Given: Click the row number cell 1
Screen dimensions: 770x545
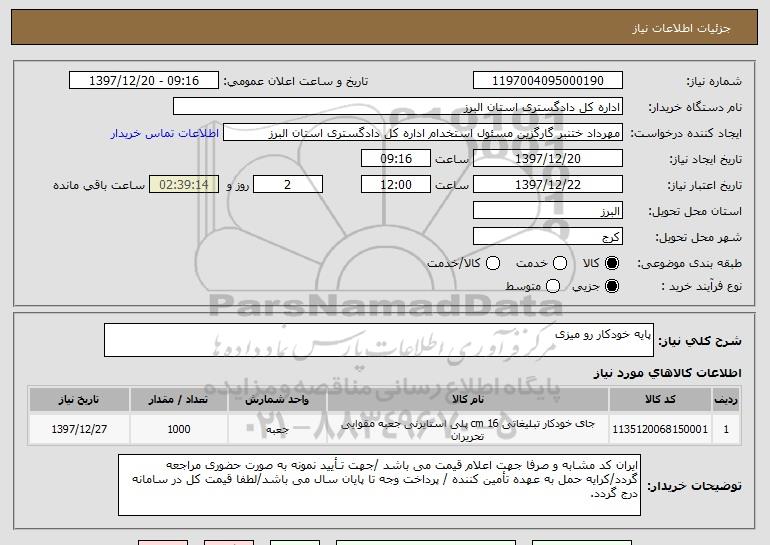Looking at the screenshot, I should click(x=726, y=429).
